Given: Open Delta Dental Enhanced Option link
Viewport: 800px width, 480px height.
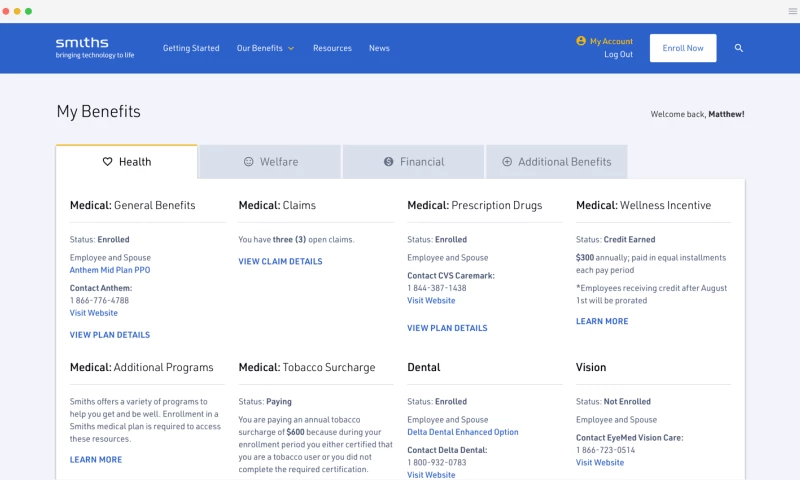Looking at the screenshot, I should click(x=463, y=432).
